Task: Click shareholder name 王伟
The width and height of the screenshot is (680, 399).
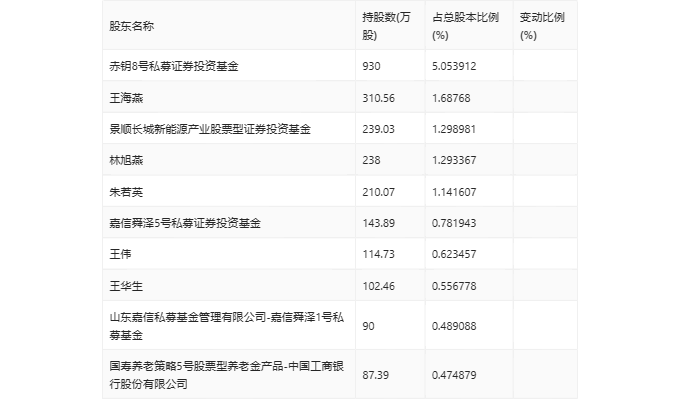Action: pos(121,254)
